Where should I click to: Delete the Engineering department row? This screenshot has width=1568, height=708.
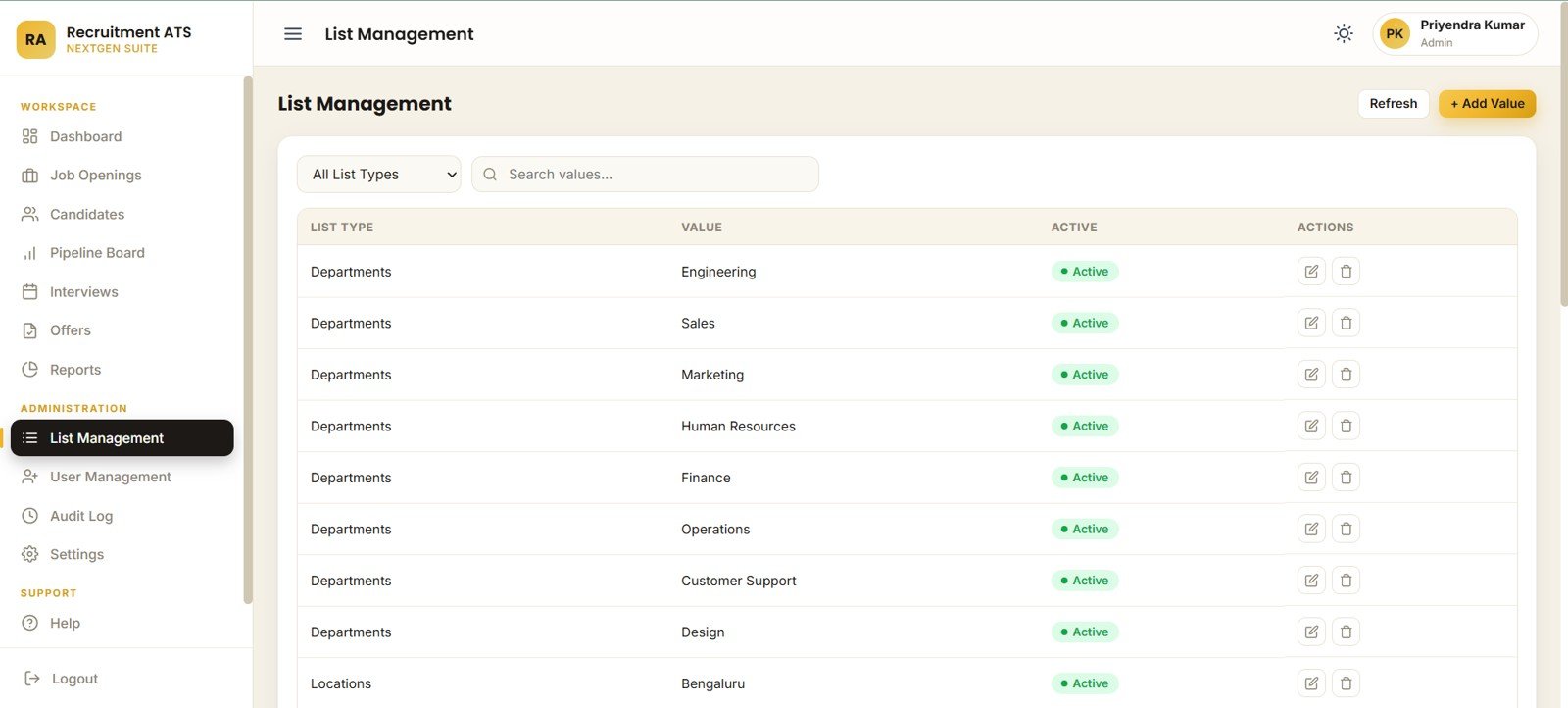tap(1346, 272)
